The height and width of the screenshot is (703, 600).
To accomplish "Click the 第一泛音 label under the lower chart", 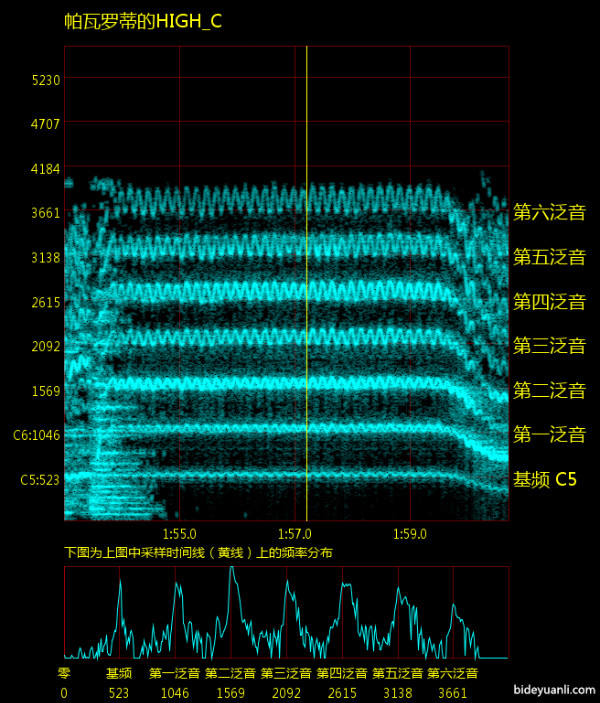I will coord(174,673).
